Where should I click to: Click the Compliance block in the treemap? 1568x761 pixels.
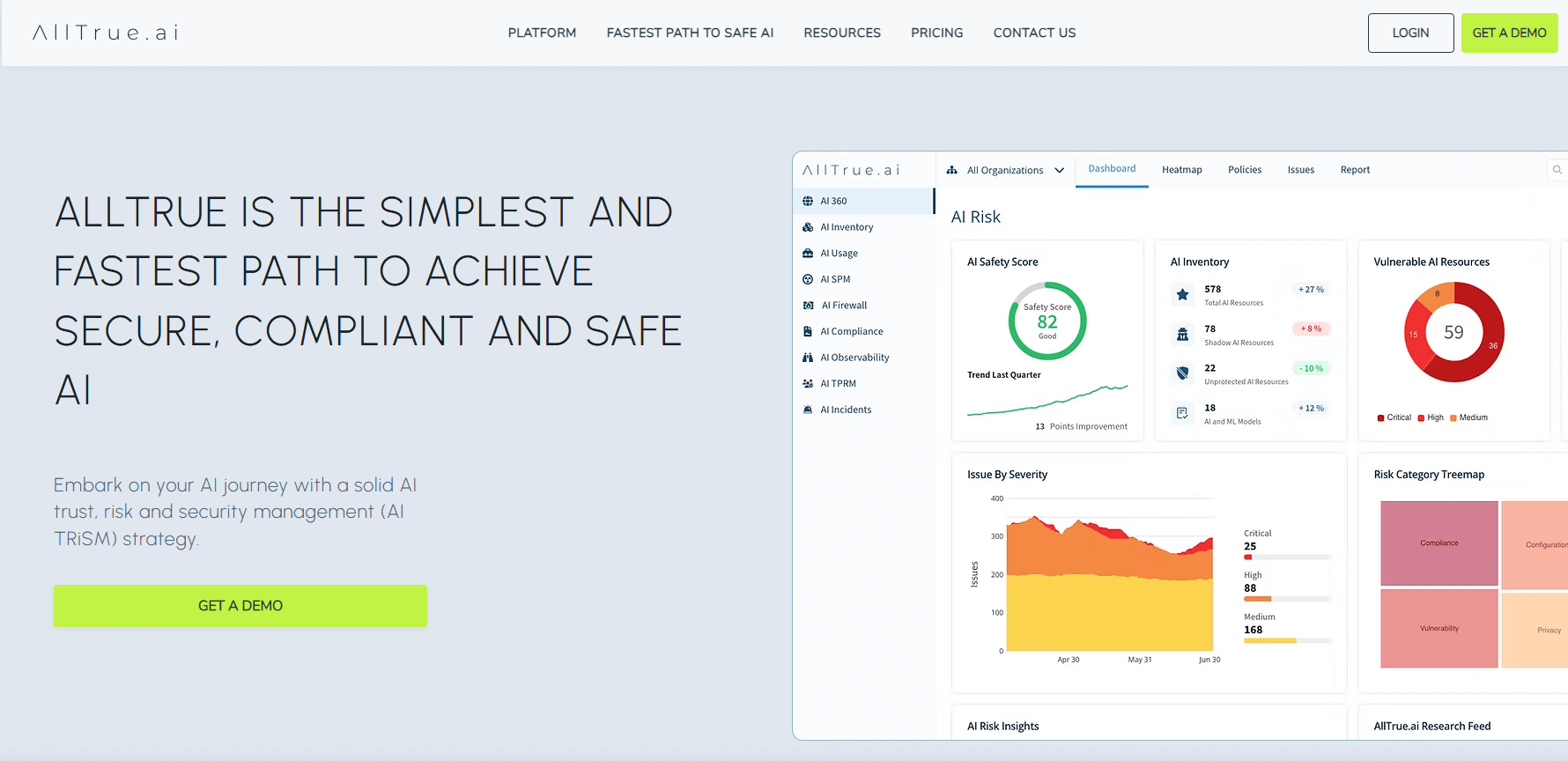[1439, 543]
